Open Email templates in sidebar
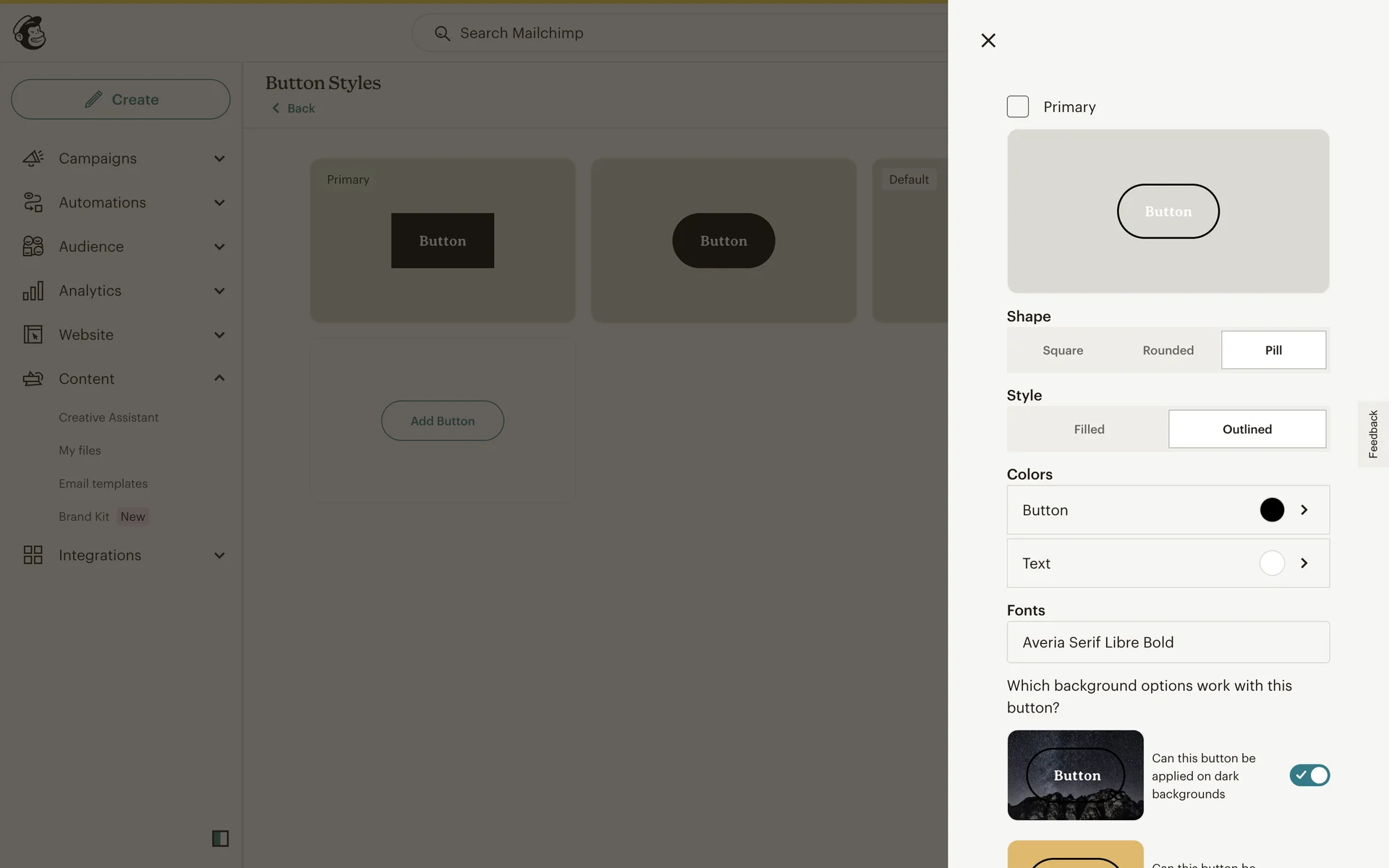The height and width of the screenshot is (868, 1389). tap(103, 483)
